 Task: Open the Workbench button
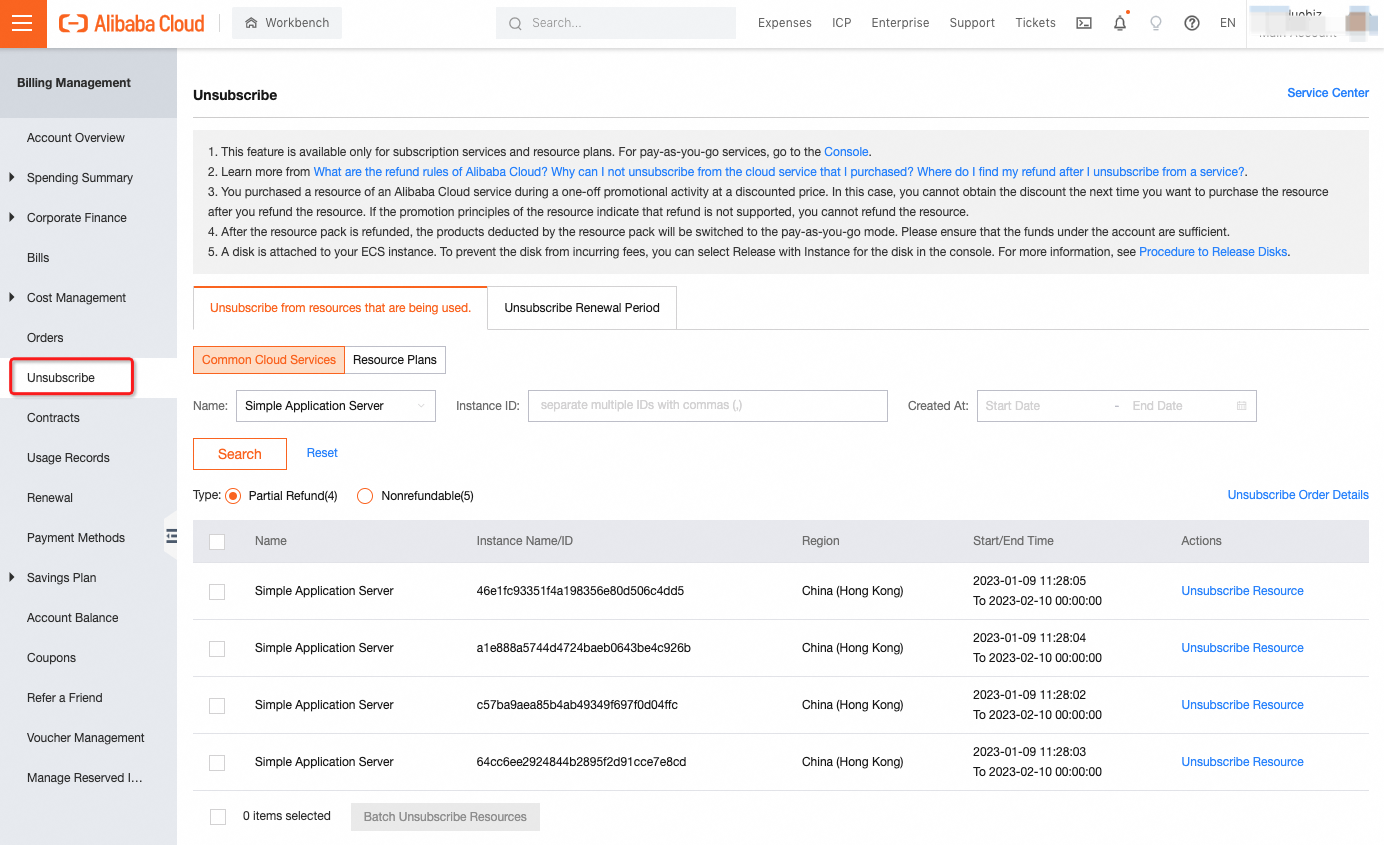[x=287, y=23]
